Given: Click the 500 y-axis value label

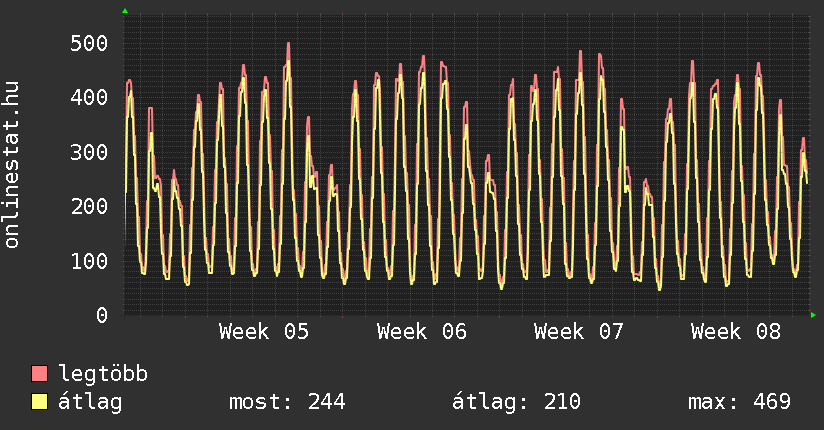Looking at the screenshot, I should pyautogui.click(x=89, y=43).
